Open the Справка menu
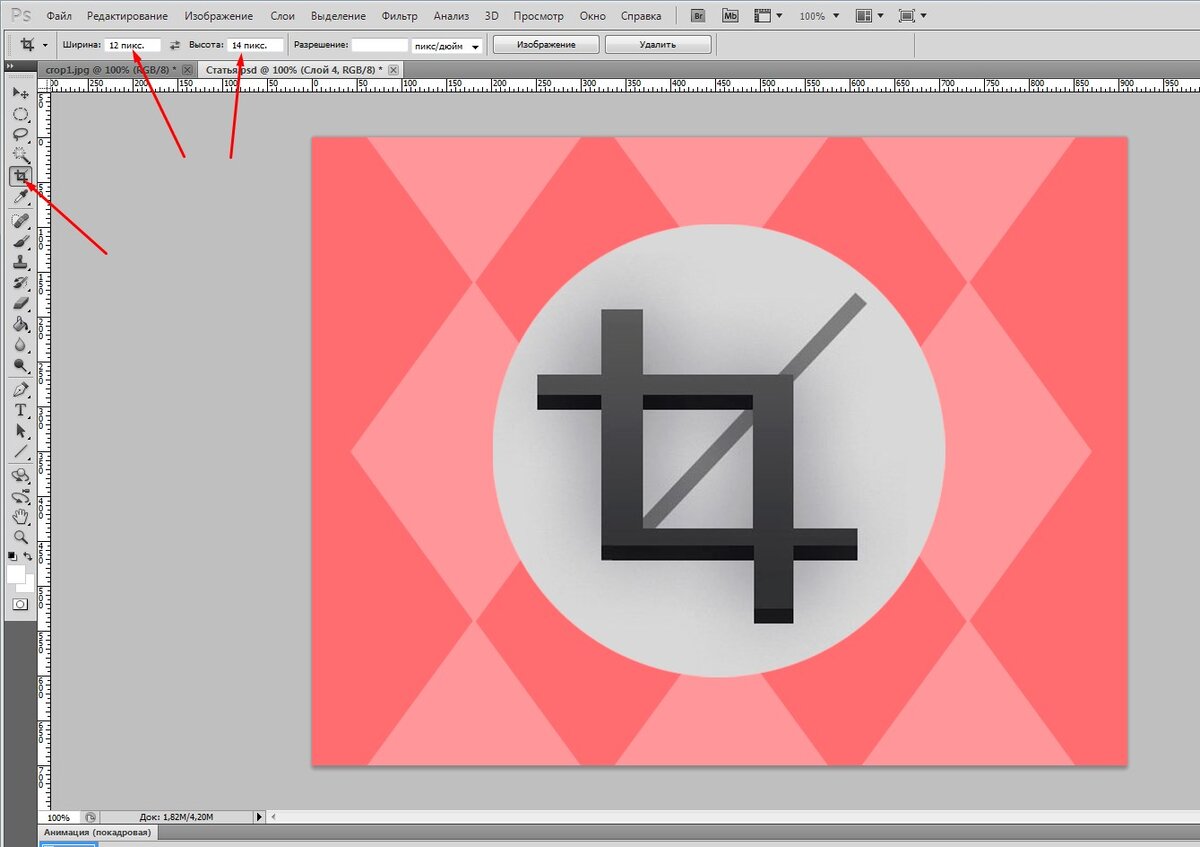The height and width of the screenshot is (847, 1200). 641,17
